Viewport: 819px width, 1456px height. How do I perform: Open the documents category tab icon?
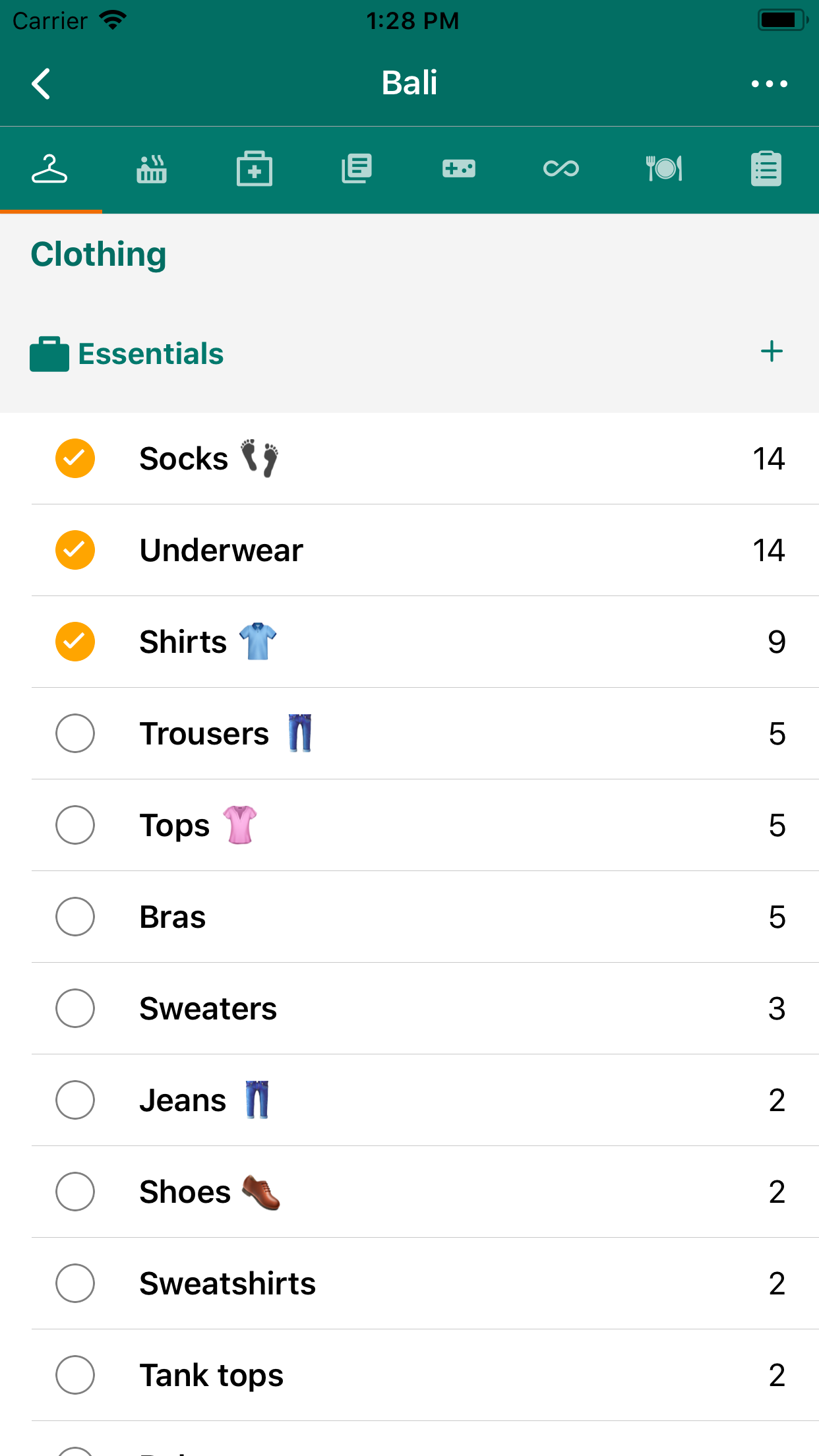tap(357, 169)
